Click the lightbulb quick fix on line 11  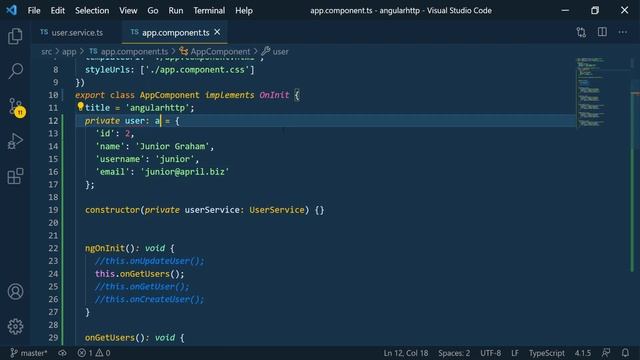(x=80, y=107)
